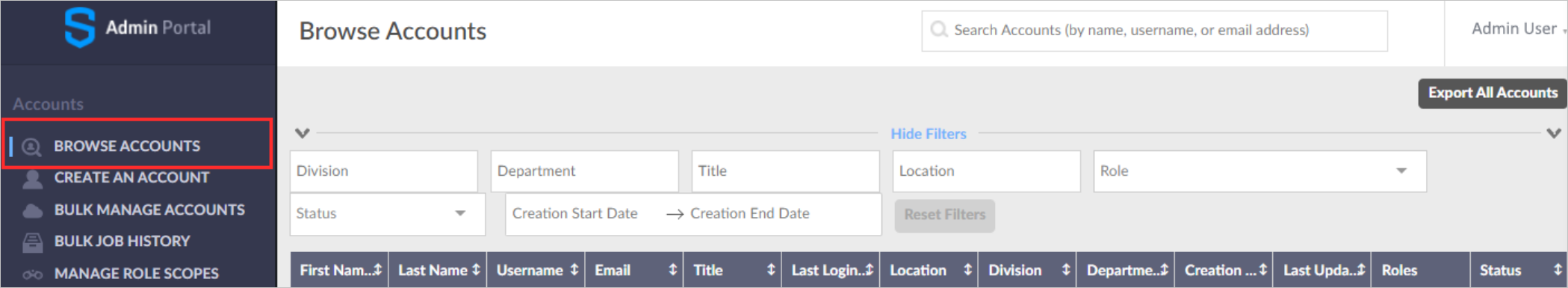Open the Role filter dropdown
This screenshot has width=1568, height=288.
pyautogui.click(x=1259, y=171)
